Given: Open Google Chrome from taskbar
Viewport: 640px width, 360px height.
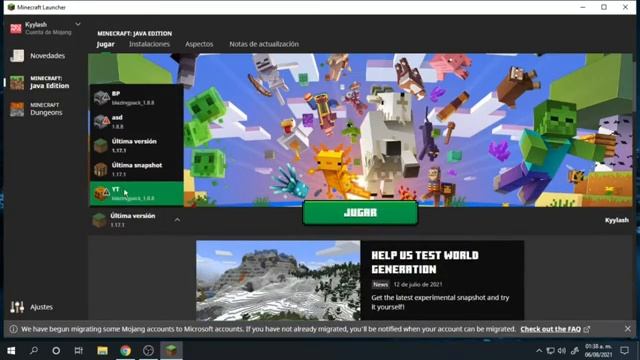Looking at the screenshot, I should [125, 350].
